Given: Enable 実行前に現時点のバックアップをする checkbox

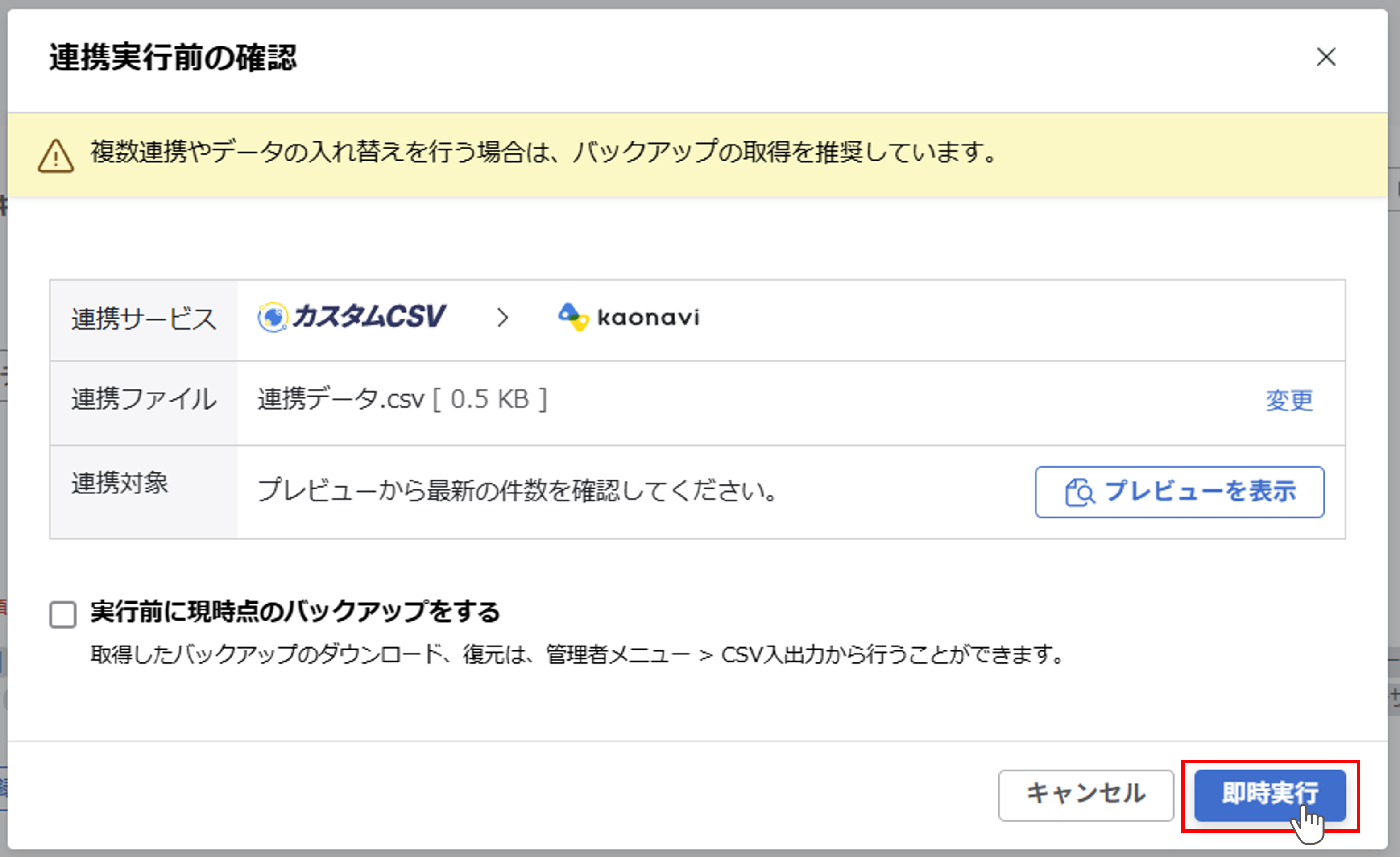Looking at the screenshot, I should click(62, 615).
